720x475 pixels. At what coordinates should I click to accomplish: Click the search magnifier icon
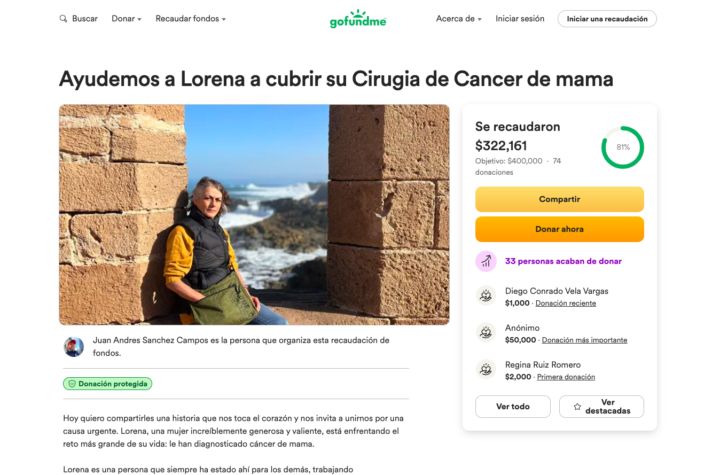(x=63, y=19)
